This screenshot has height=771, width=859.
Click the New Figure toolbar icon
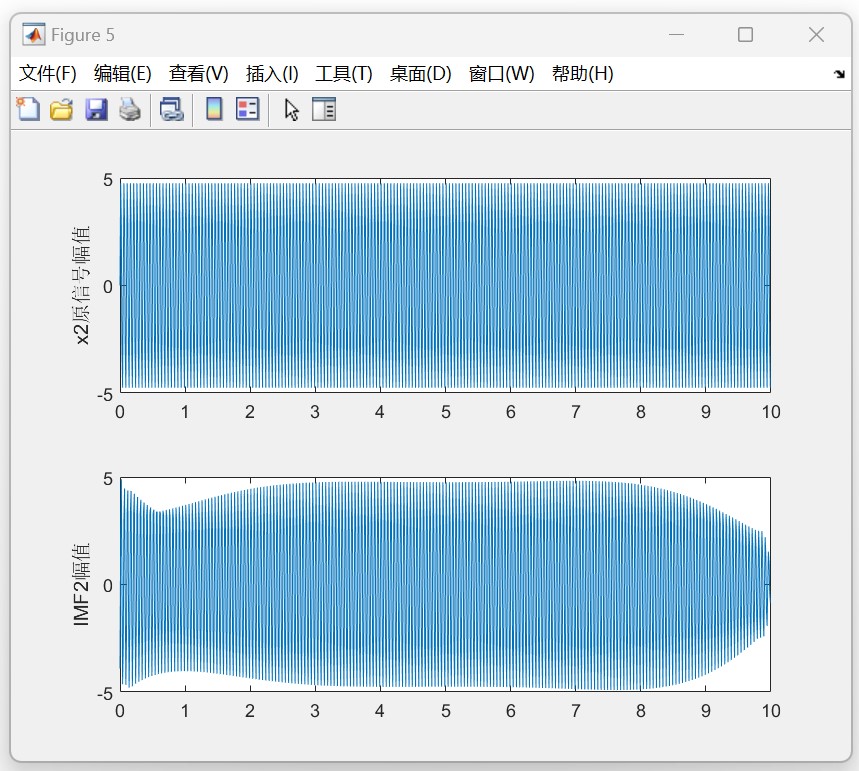(28, 109)
